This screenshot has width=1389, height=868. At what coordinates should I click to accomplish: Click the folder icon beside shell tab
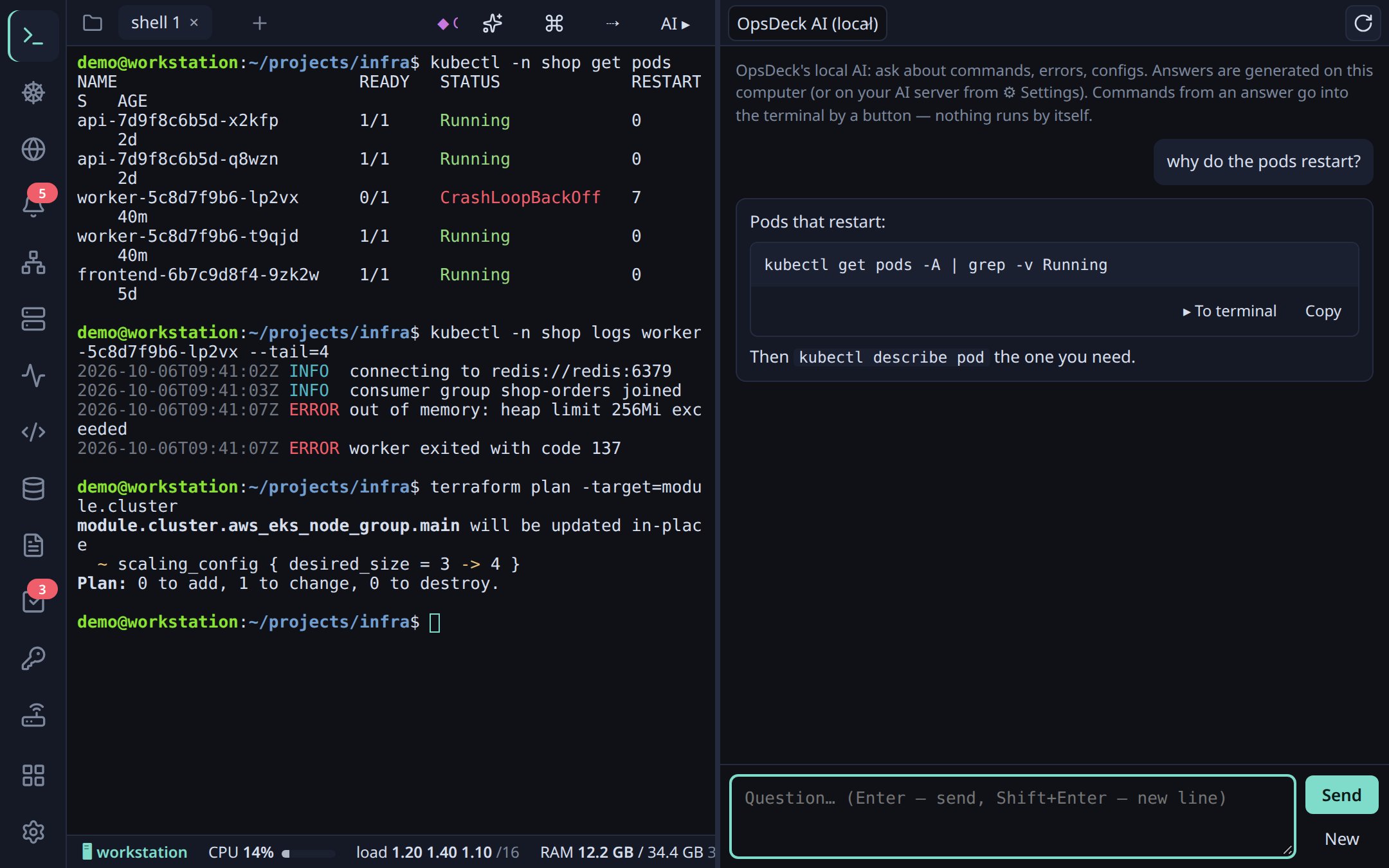point(93,23)
